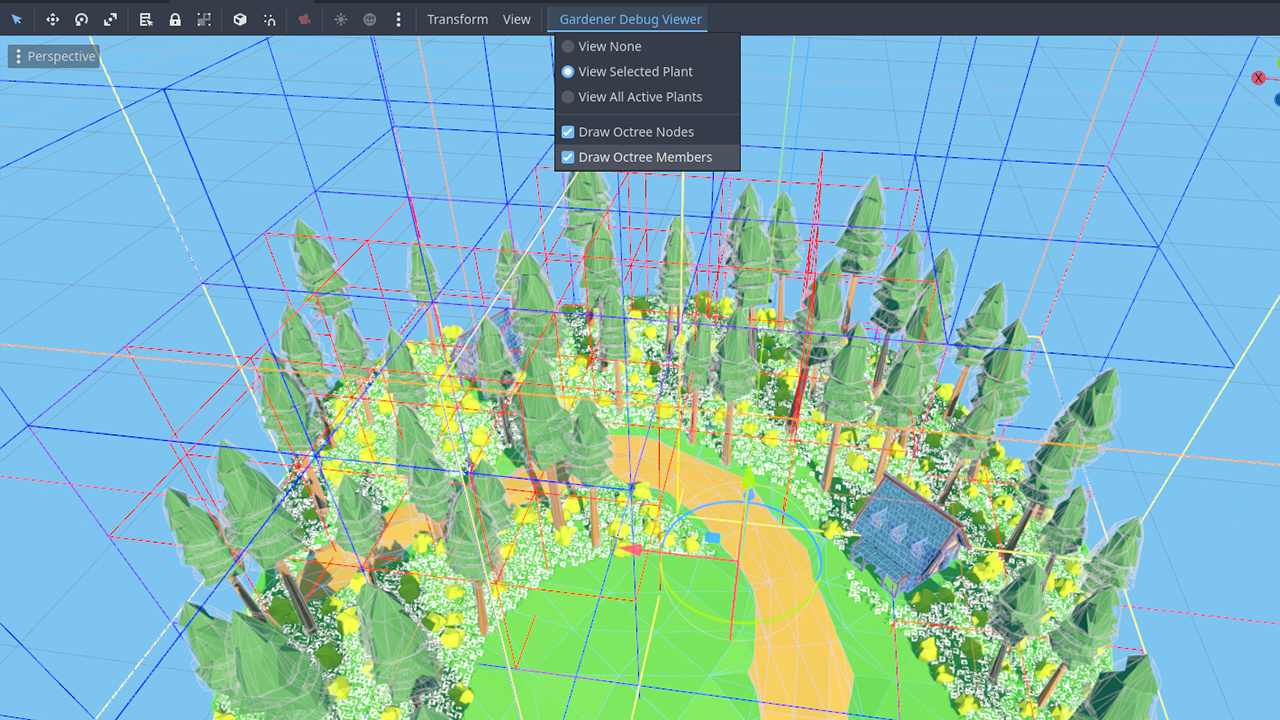The height and width of the screenshot is (720, 1280).
Task: Activate the Select mode arrow tool
Action: click(17, 19)
